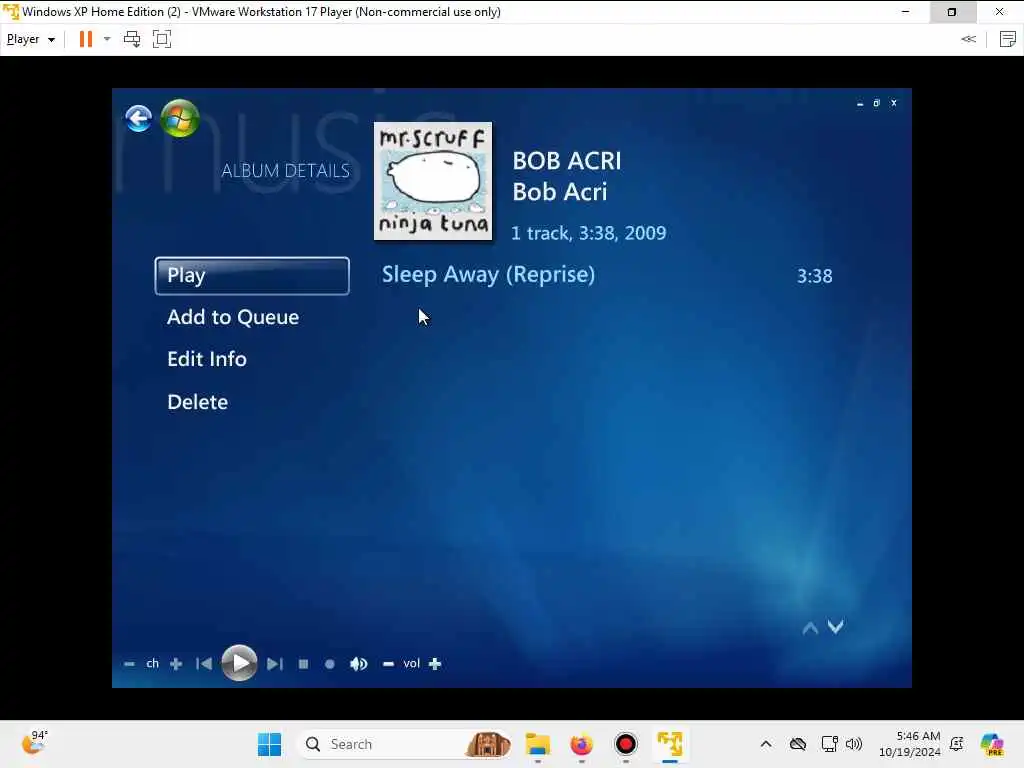Screen dimensions: 1024x768
Task: Click the cloud sync tray icon
Action: [798, 744]
